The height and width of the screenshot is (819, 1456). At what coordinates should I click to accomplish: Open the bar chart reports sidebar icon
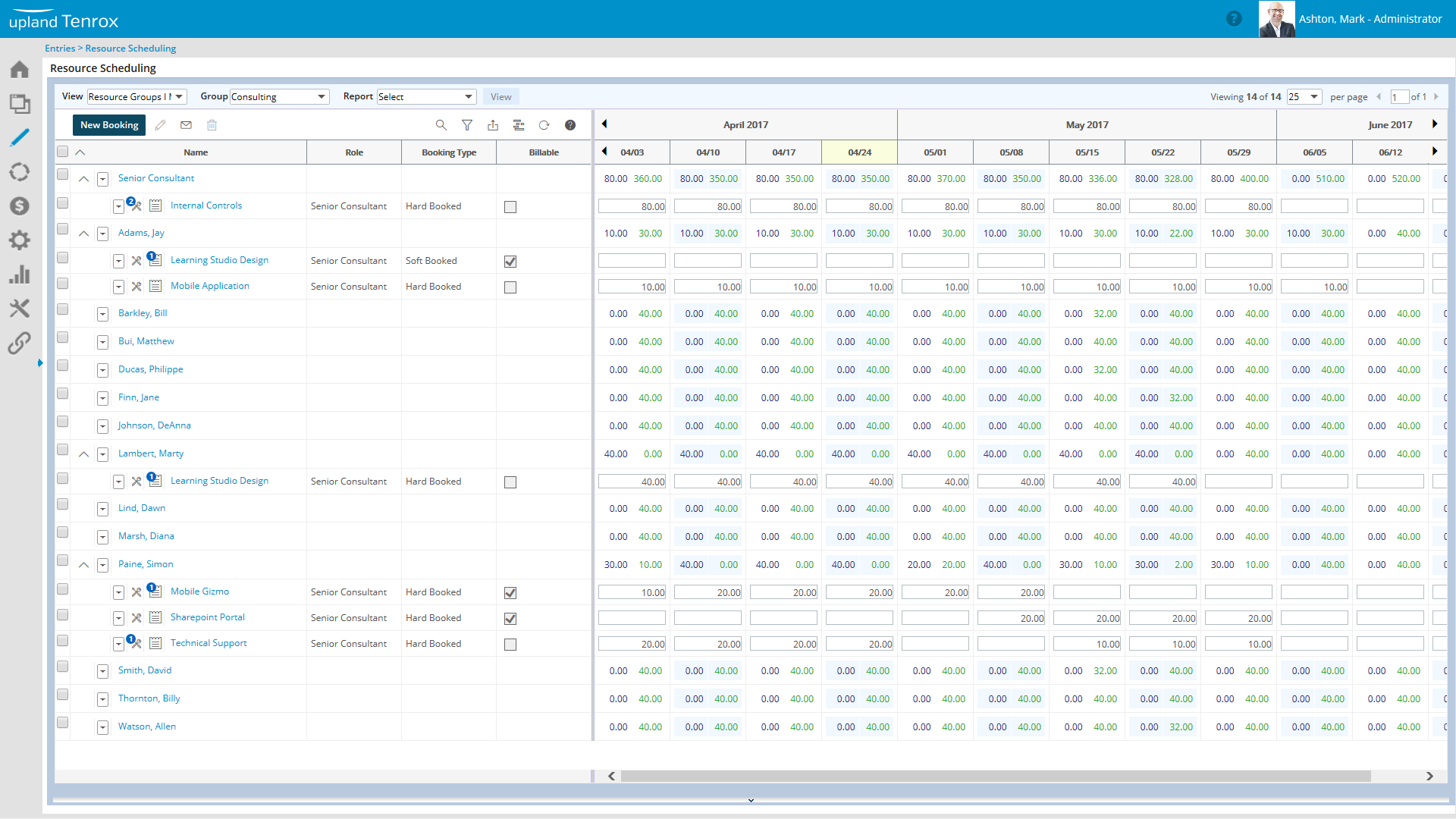(x=20, y=275)
